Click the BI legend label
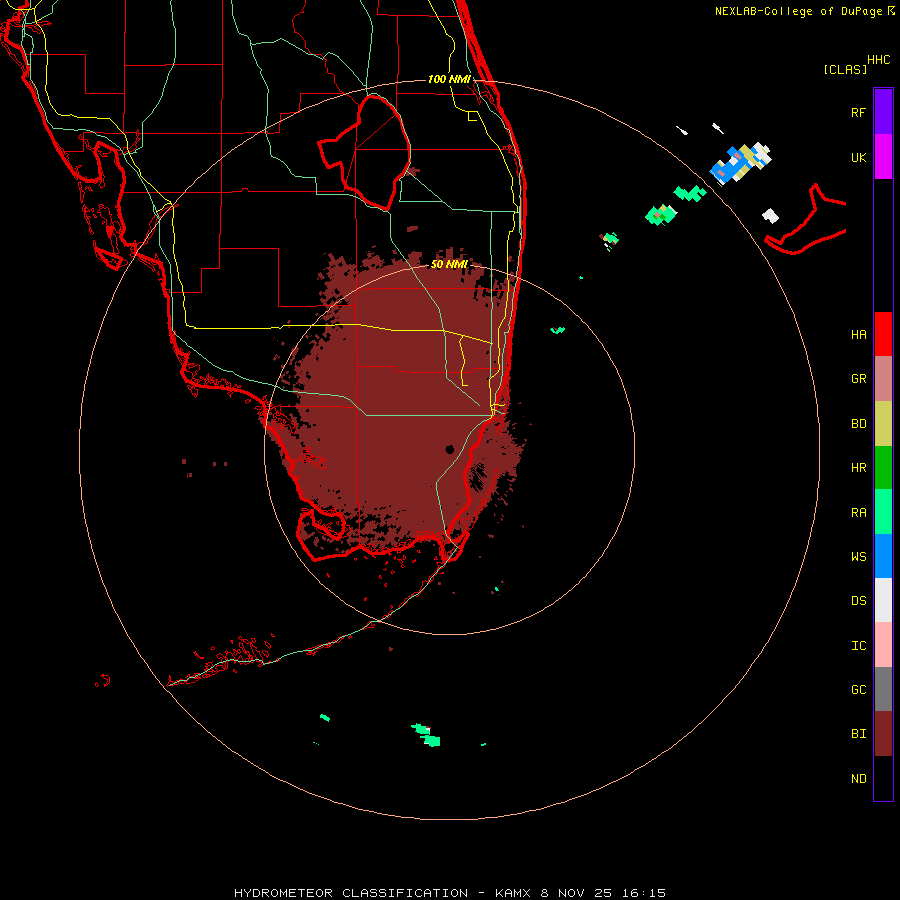This screenshot has height=900, width=900. pos(858,734)
